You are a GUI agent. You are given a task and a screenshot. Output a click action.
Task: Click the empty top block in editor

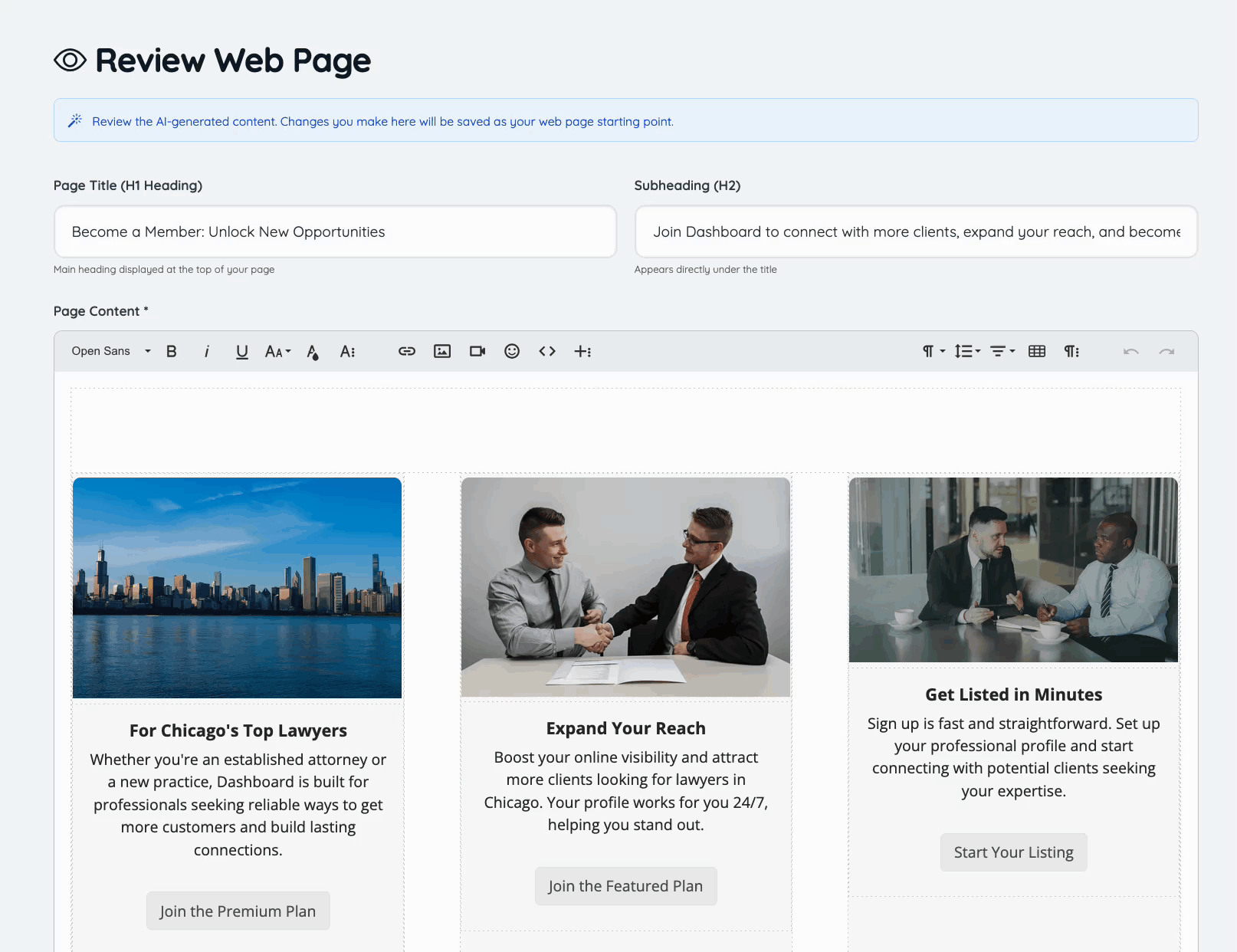pyautogui.click(x=625, y=430)
